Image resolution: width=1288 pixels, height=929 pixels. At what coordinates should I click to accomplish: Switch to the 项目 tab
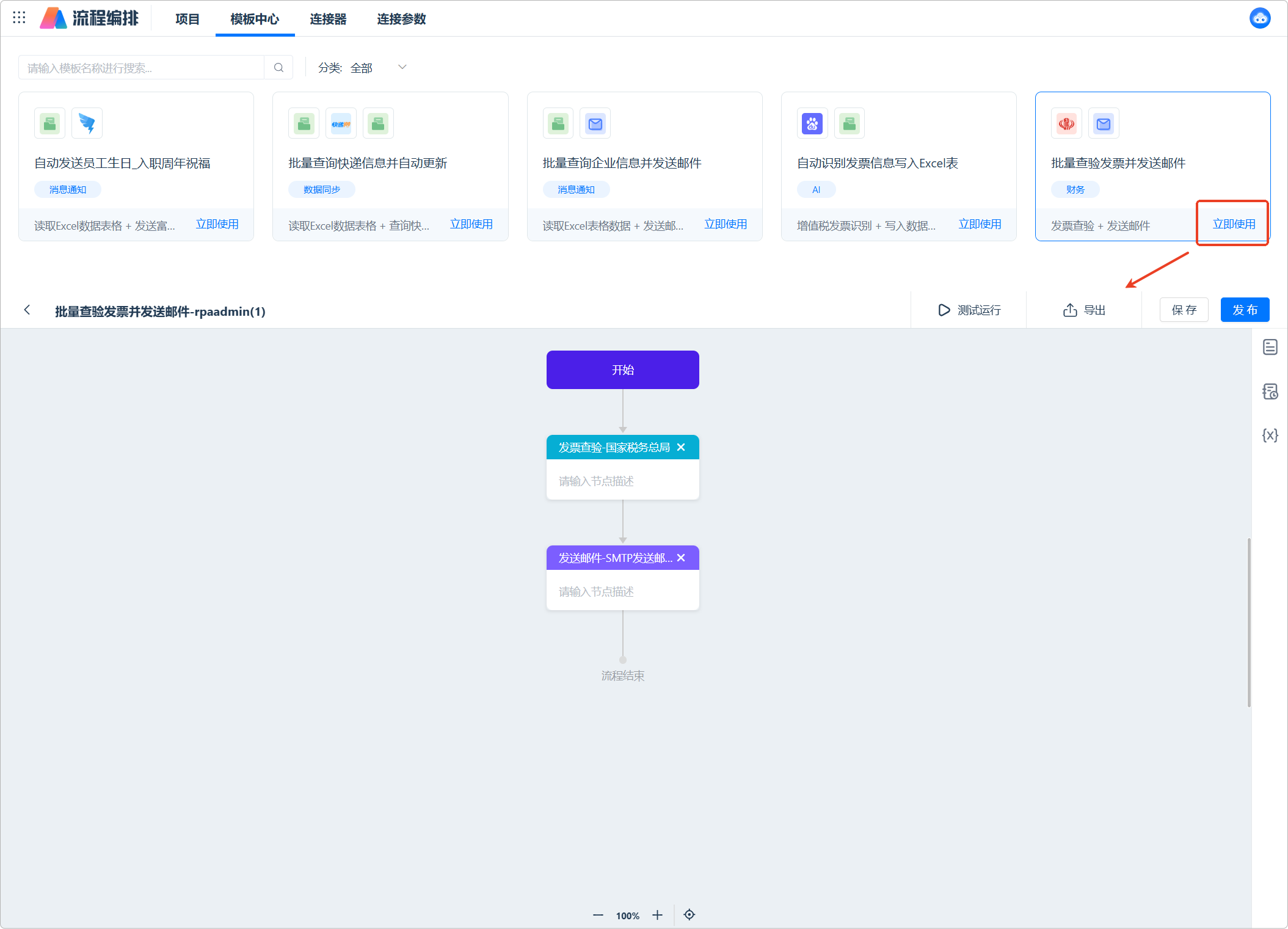coord(187,20)
